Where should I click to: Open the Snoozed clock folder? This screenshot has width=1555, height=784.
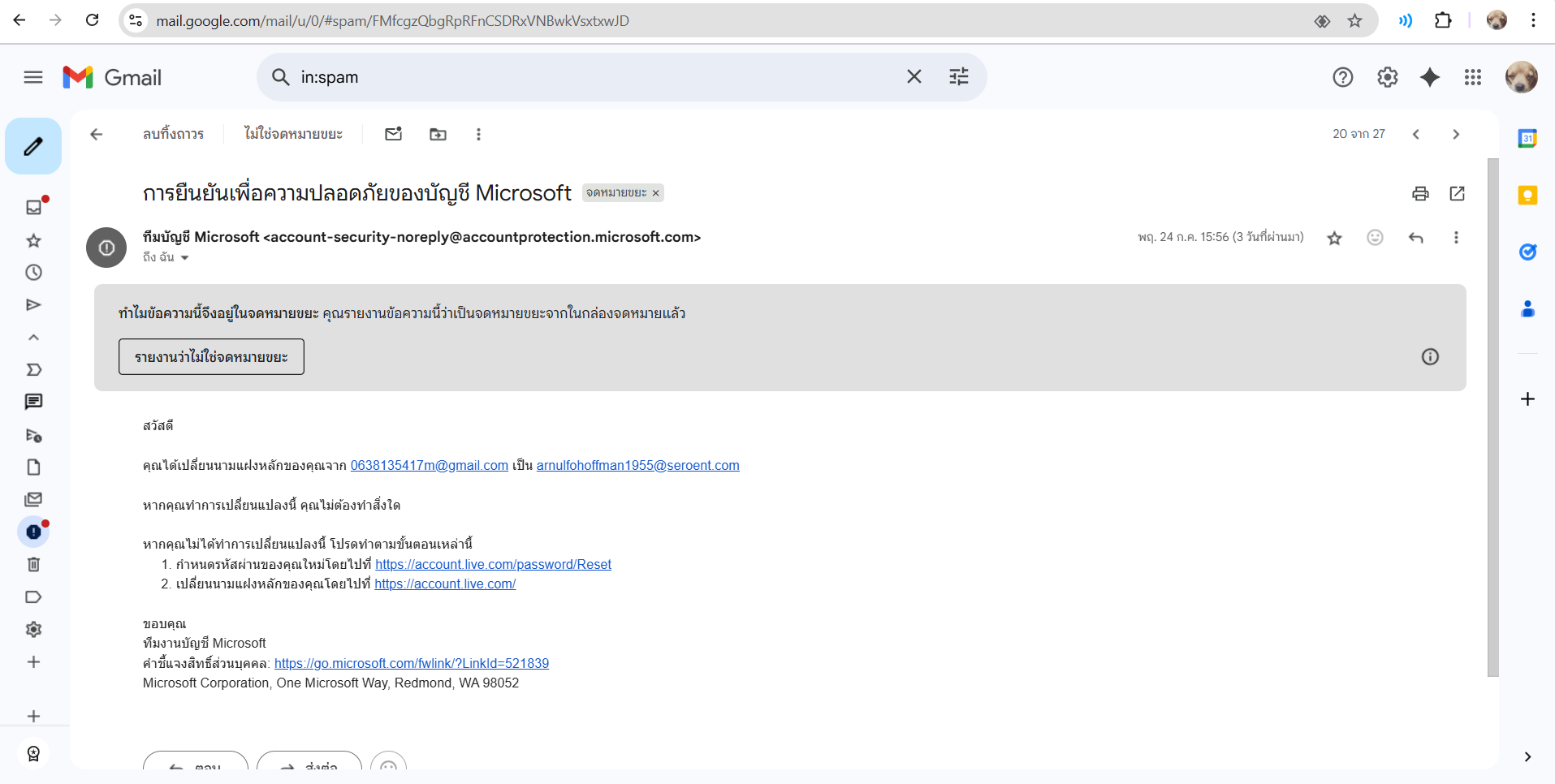(33, 273)
